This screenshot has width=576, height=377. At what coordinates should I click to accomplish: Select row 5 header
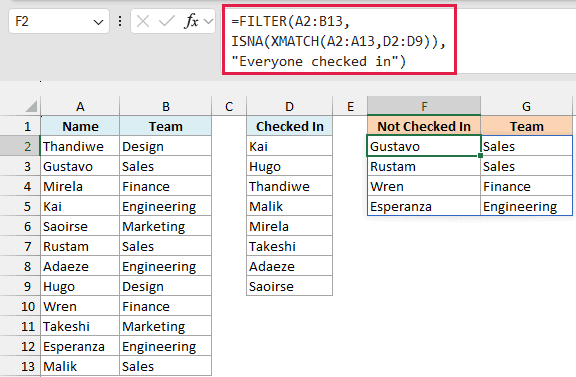click(20, 206)
